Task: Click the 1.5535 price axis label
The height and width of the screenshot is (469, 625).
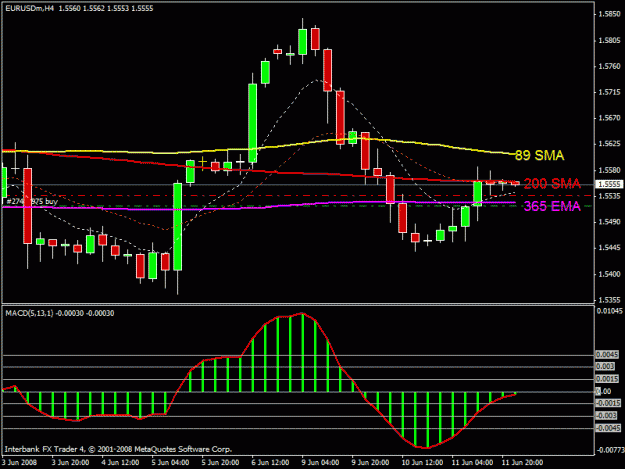Action: pos(609,196)
